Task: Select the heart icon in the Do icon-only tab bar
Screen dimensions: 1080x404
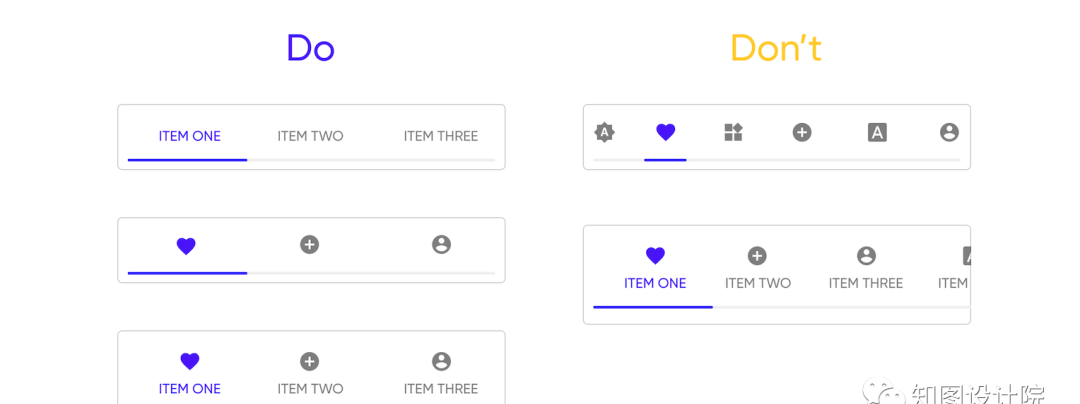Action: [187, 245]
